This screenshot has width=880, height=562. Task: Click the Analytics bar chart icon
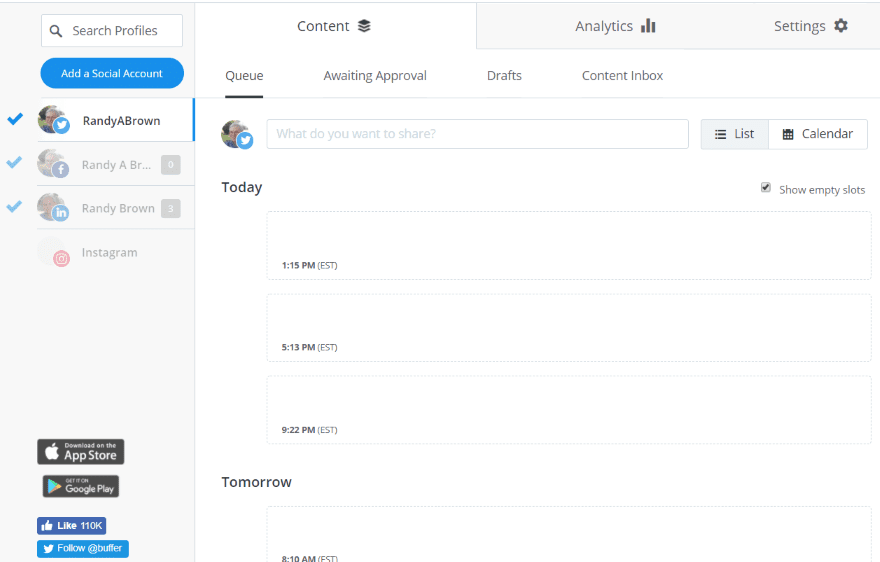pyautogui.click(x=648, y=26)
